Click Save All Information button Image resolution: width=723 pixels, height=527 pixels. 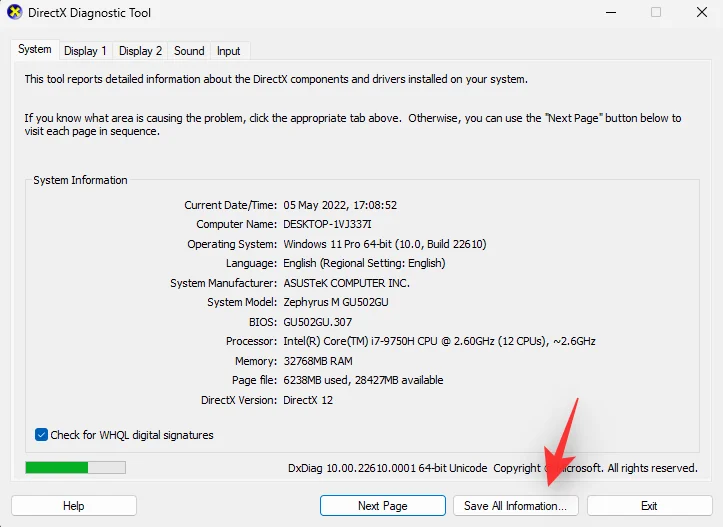click(x=515, y=506)
